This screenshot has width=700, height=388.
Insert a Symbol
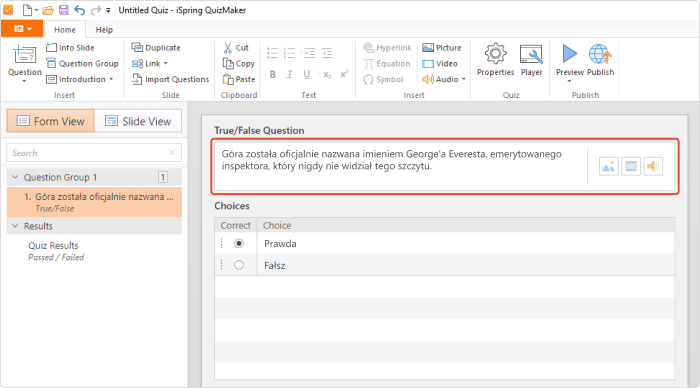pyautogui.click(x=383, y=79)
